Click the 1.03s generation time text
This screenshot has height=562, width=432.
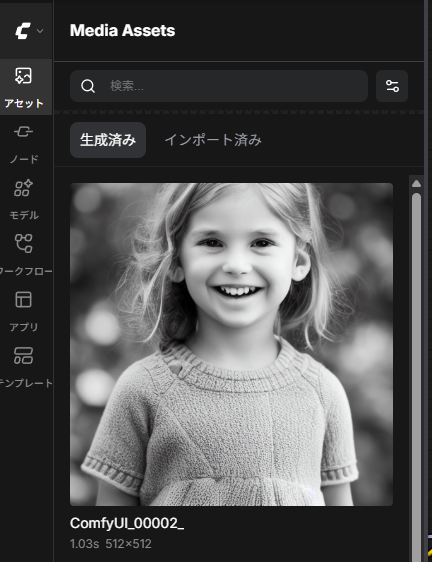(x=84, y=544)
